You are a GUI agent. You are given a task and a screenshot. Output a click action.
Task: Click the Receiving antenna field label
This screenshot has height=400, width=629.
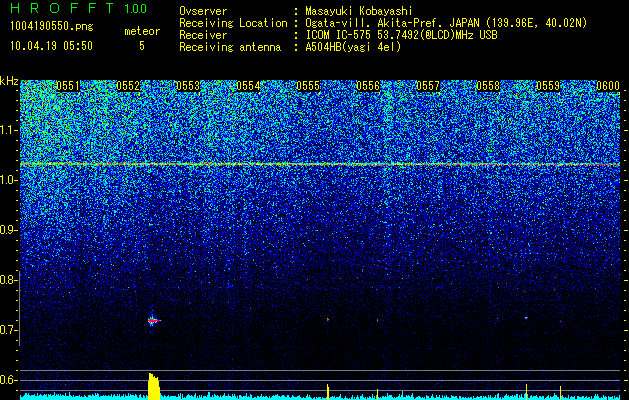click(x=230, y=47)
